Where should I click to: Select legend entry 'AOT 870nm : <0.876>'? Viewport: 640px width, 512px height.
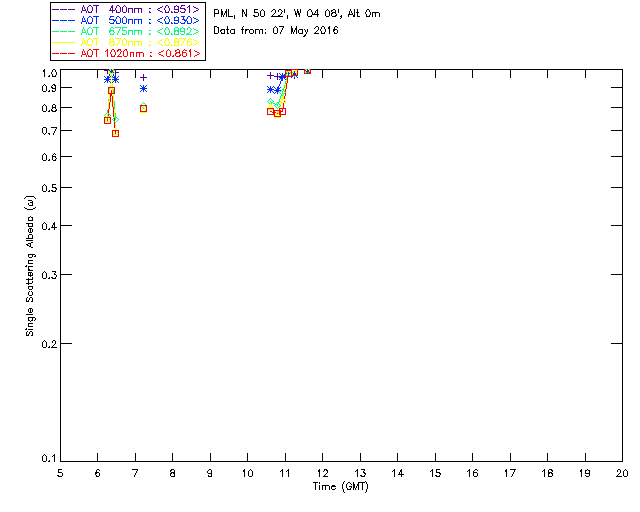click(140, 42)
